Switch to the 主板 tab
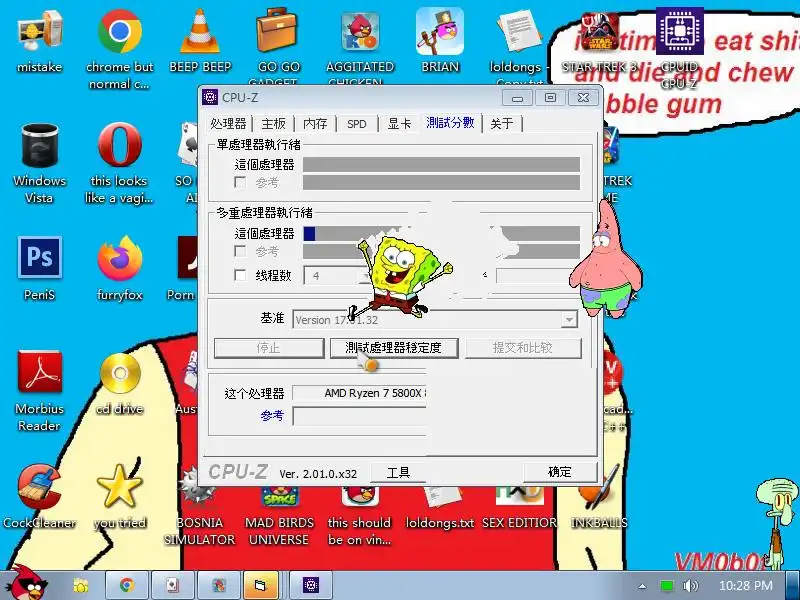 click(273, 123)
